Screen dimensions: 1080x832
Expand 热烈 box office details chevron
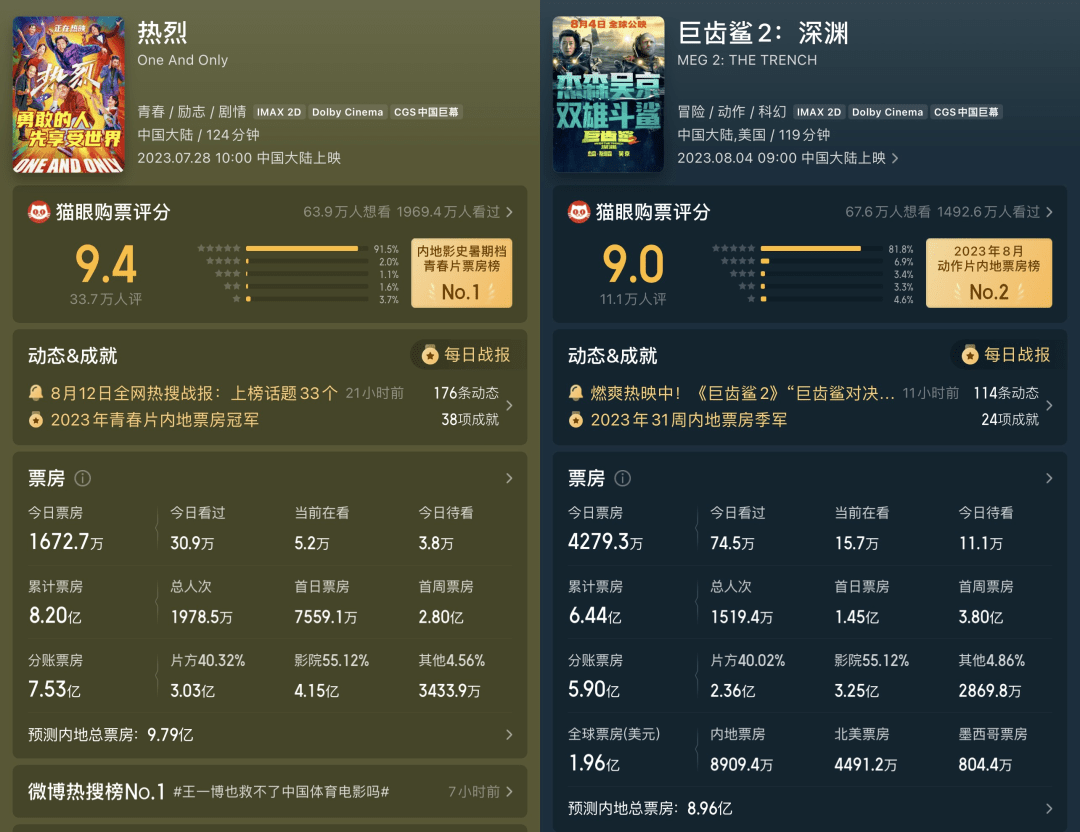(x=509, y=479)
